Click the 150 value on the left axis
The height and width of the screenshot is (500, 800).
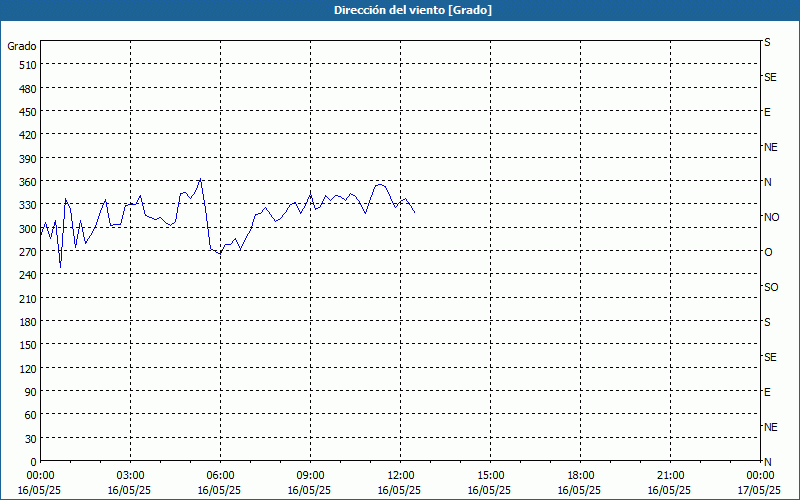(x=29, y=345)
